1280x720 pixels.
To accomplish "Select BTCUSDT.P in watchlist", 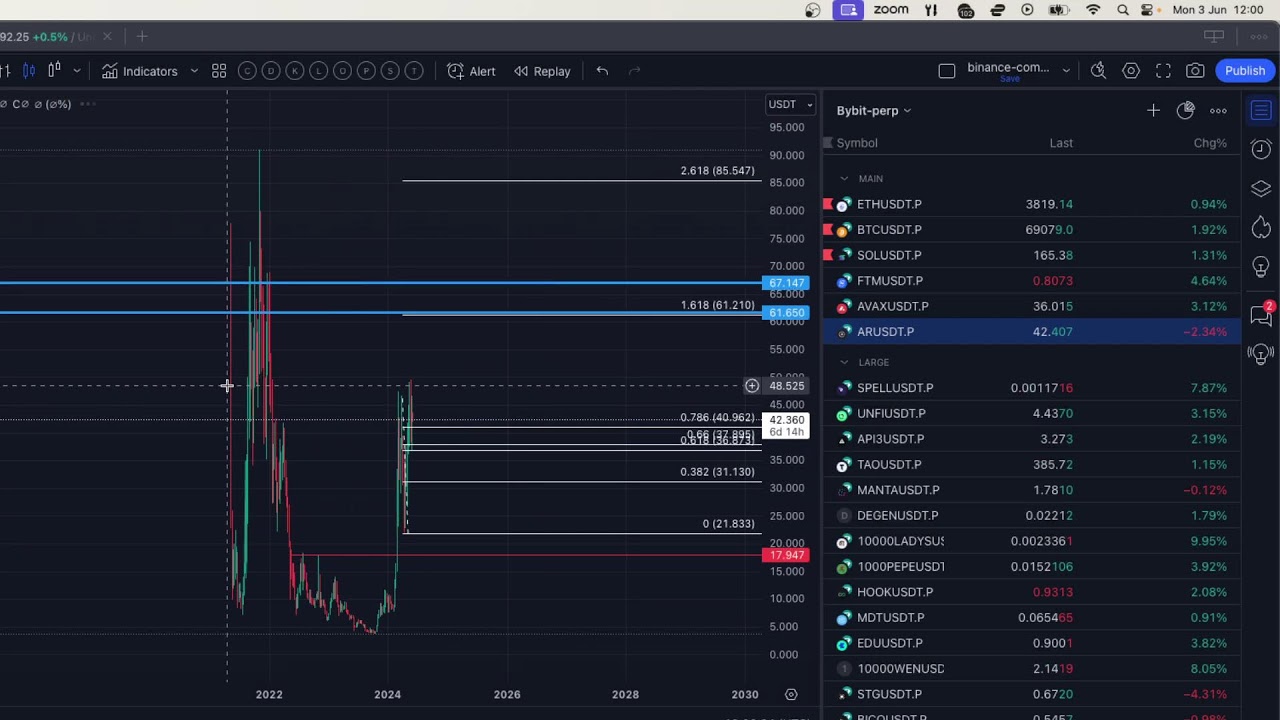I will [1032, 230].
